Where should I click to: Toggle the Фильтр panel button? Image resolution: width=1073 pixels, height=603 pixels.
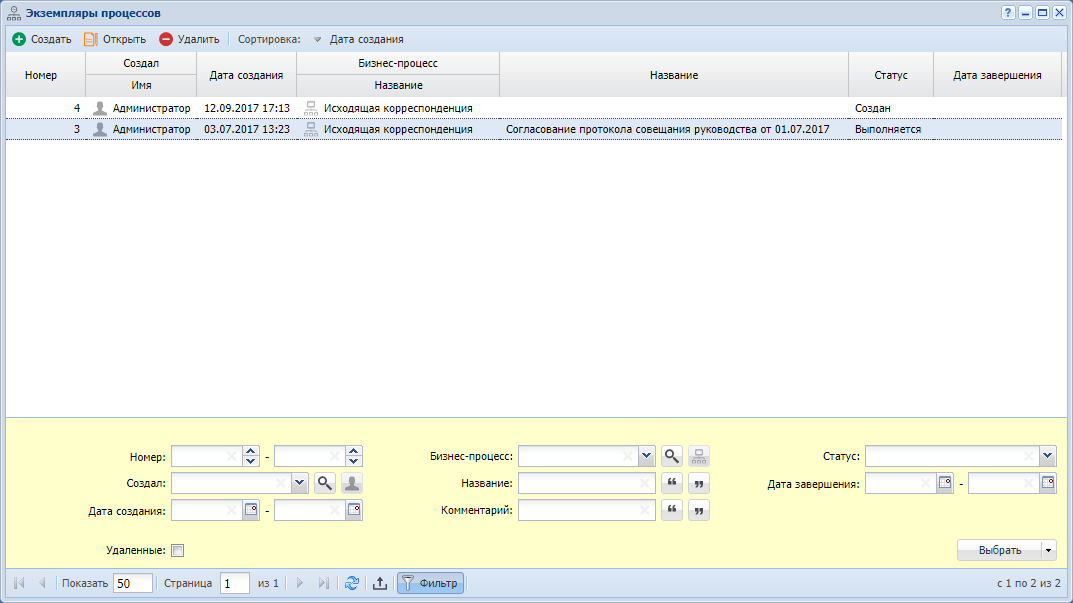(430, 583)
